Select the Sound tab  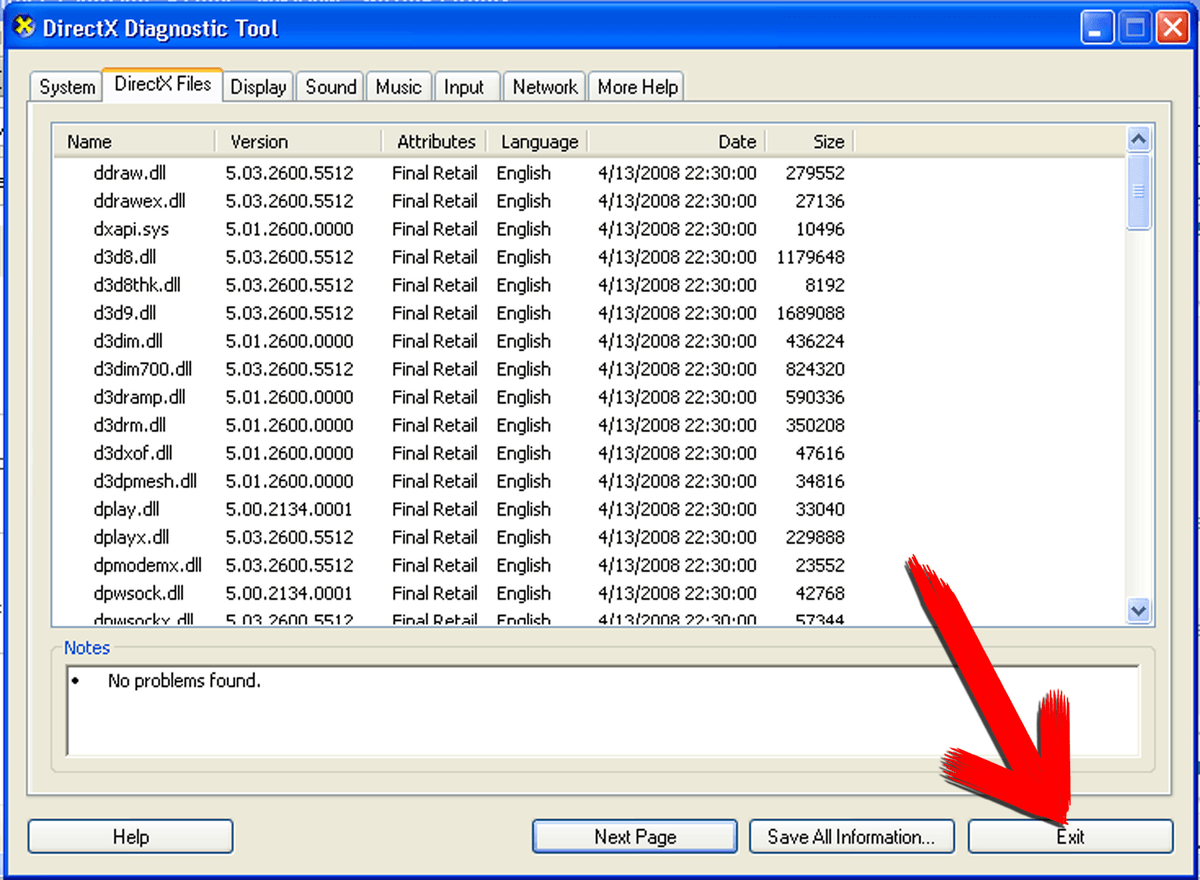(331, 88)
